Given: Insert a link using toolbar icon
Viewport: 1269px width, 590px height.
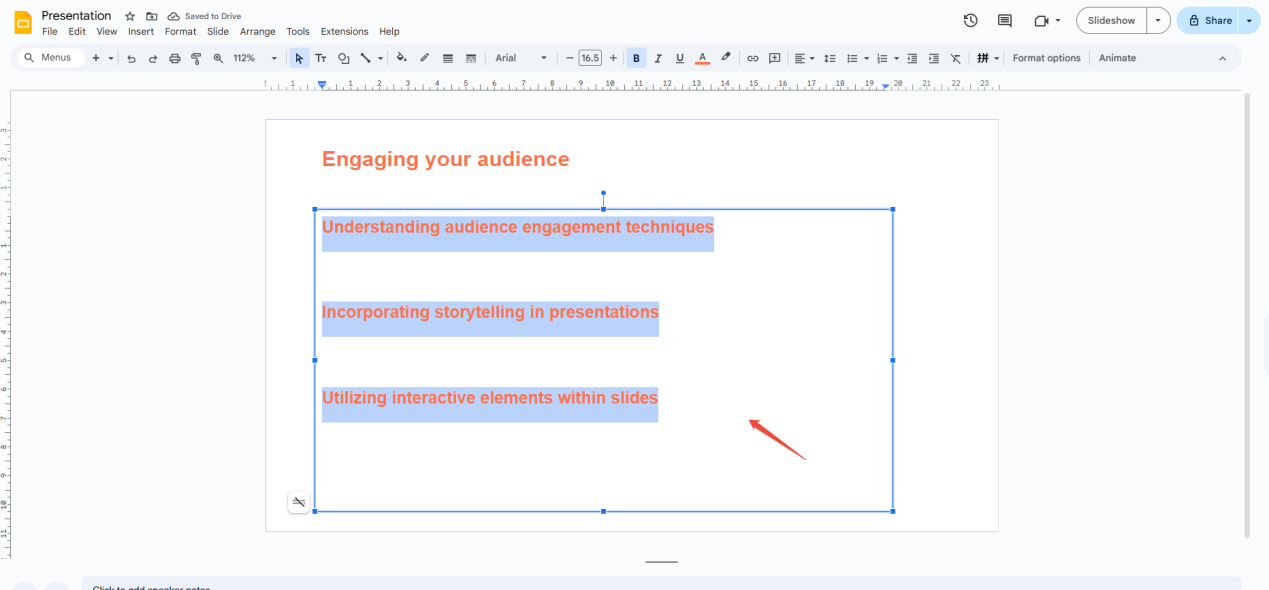Looking at the screenshot, I should pos(753,58).
